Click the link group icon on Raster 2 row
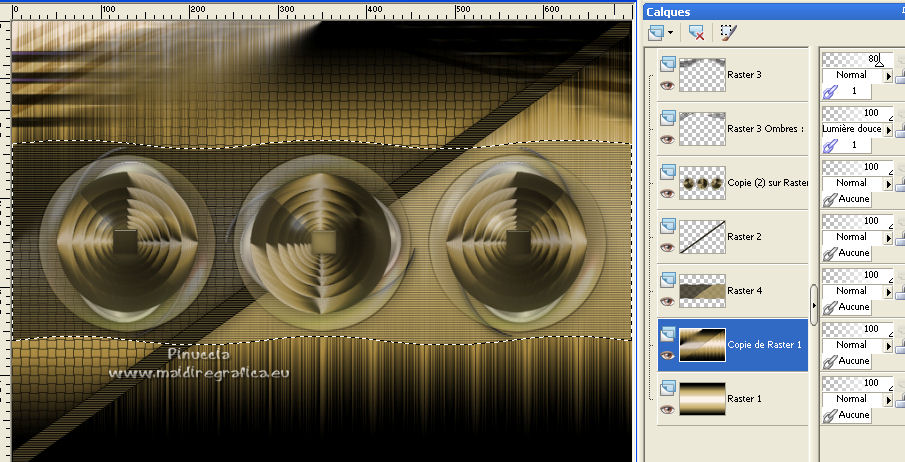 (x=828, y=253)
